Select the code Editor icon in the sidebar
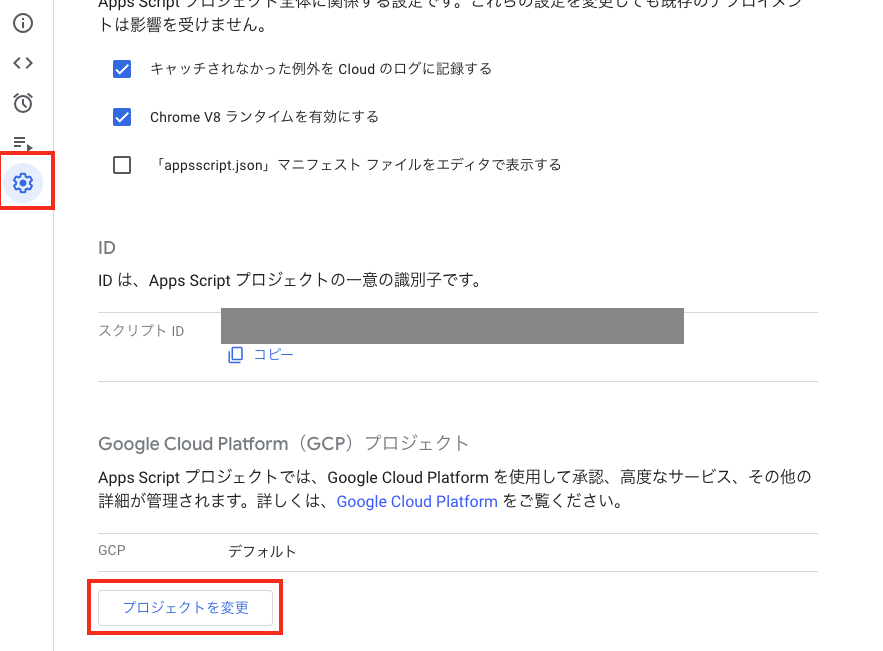Screen dimensions: 883x651 tap(22, 62)
